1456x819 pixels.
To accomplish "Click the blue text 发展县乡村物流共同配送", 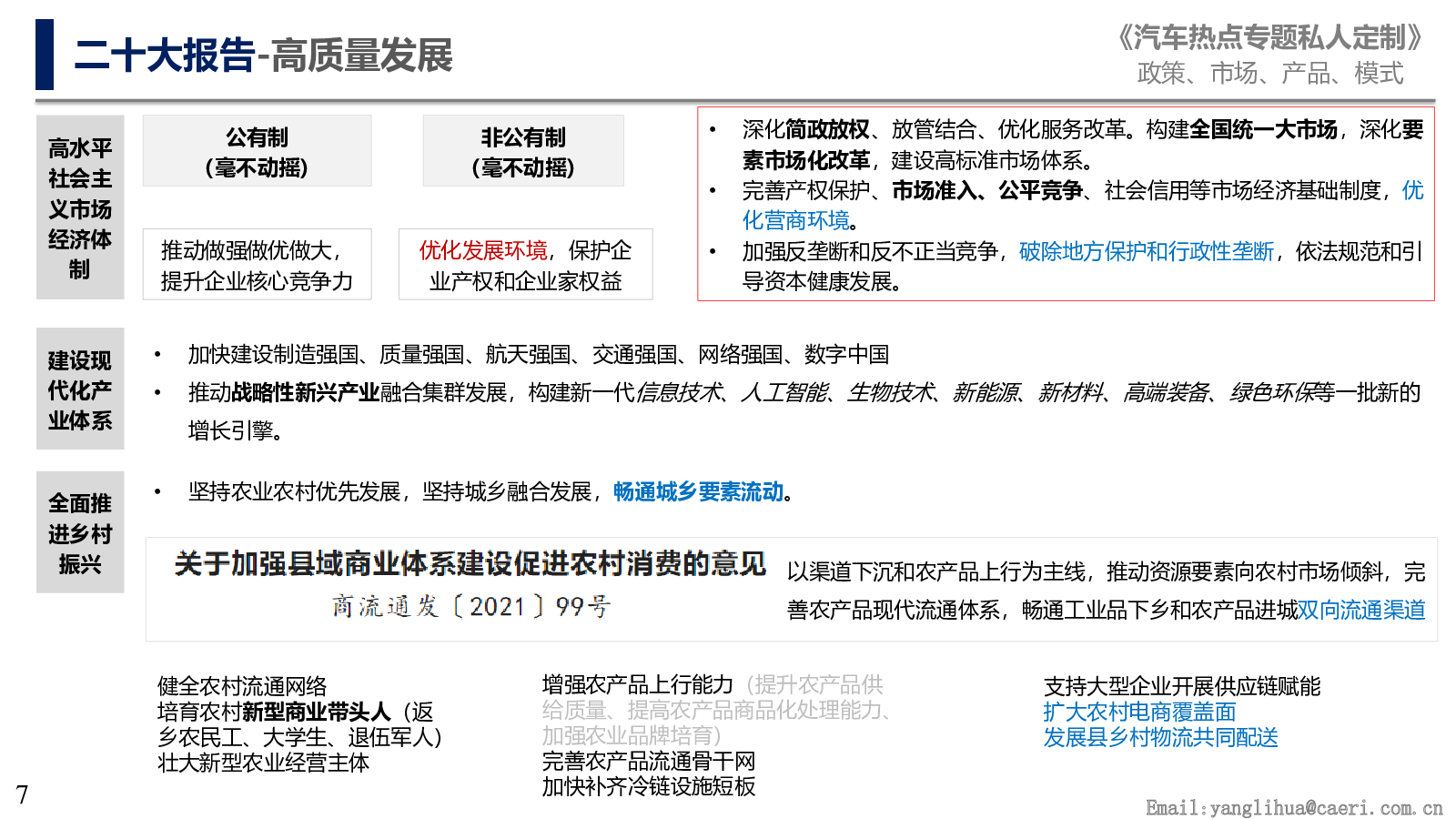I will (x=1161, y=736).
